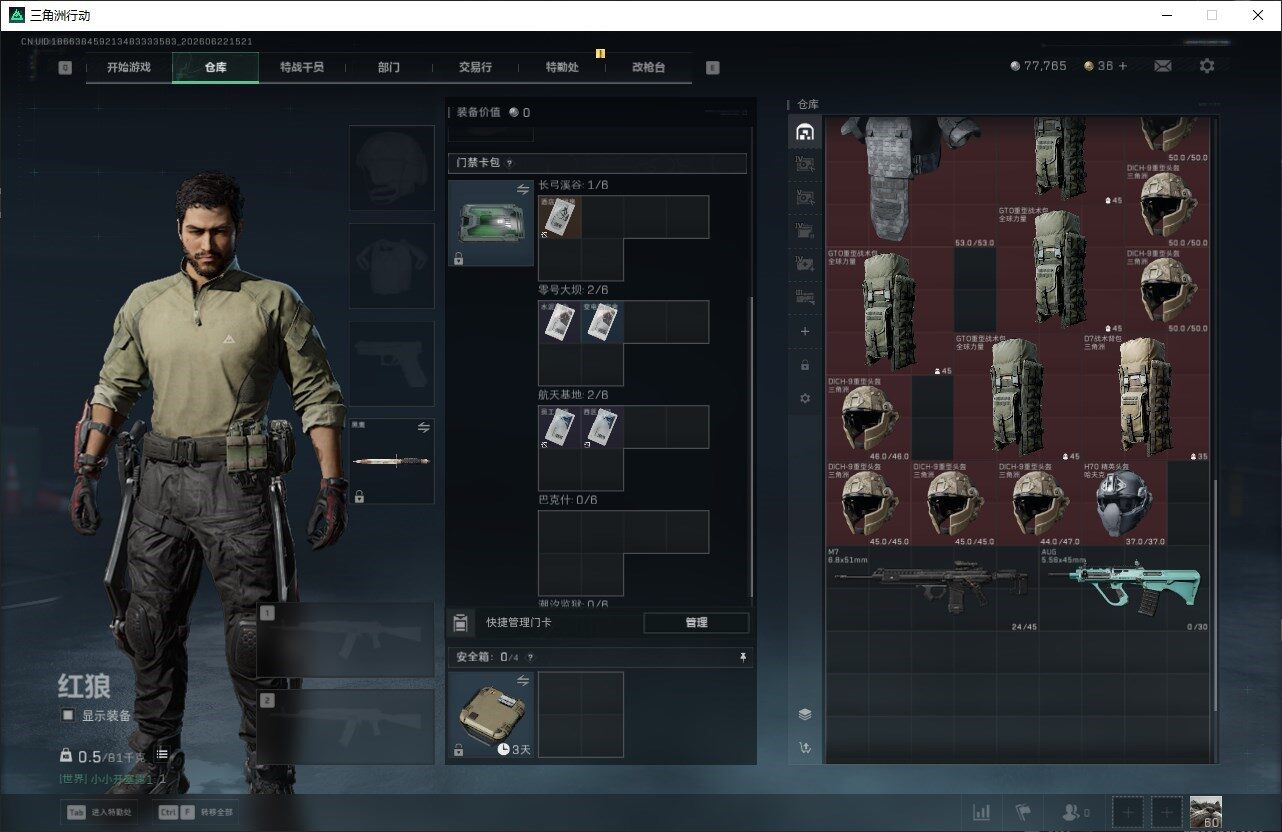The height and width of the screenshot is (832, 1282).
Task: Select the D7战术背包 backpack
Action: click(x=1145, y=397)
